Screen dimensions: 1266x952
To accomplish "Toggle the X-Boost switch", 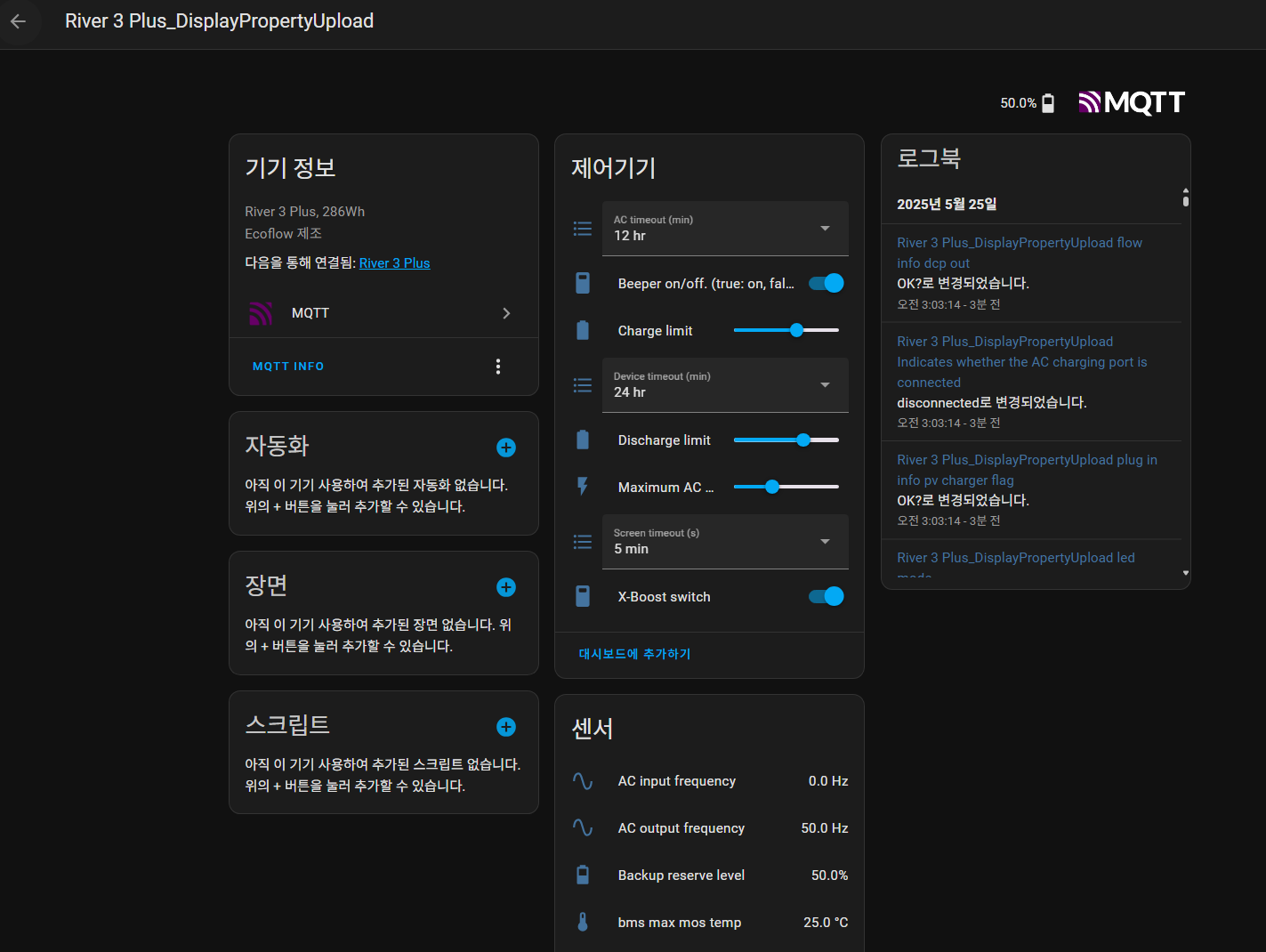I will click(826, 596).
